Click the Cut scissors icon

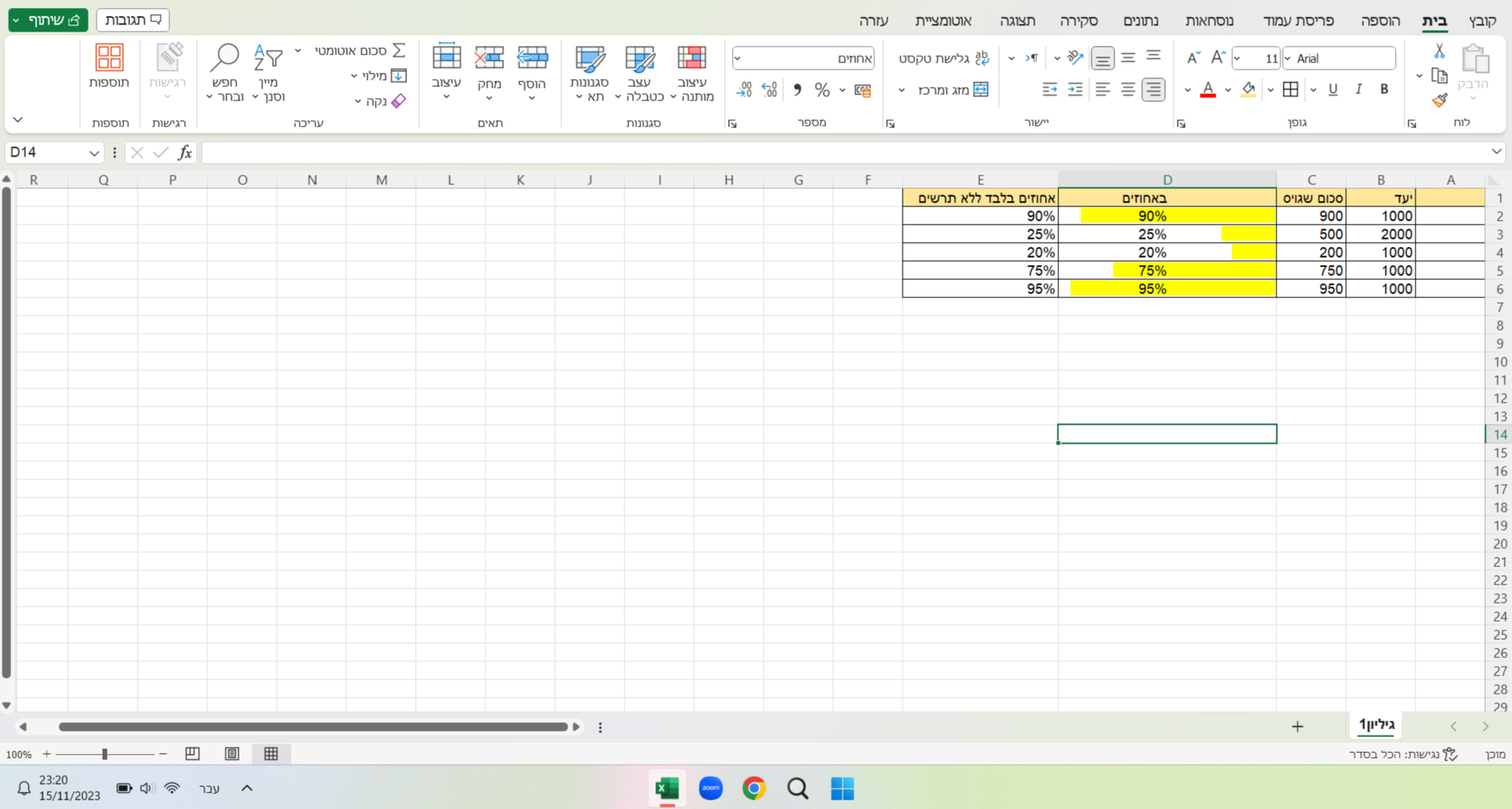[1439, 52]
